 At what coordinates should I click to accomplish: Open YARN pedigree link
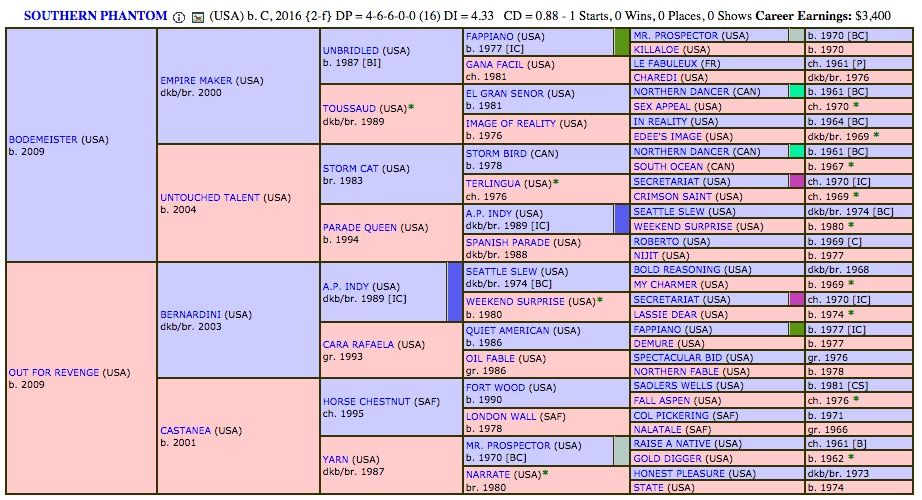(x=336, y=459)
